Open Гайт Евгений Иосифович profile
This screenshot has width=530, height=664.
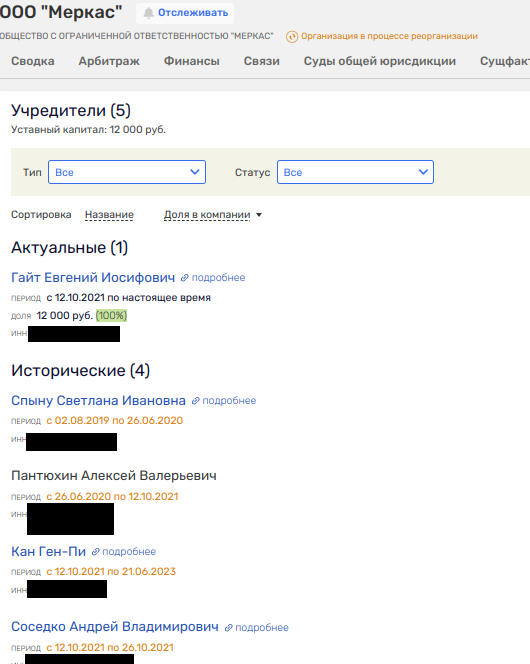tap(93, 278)
